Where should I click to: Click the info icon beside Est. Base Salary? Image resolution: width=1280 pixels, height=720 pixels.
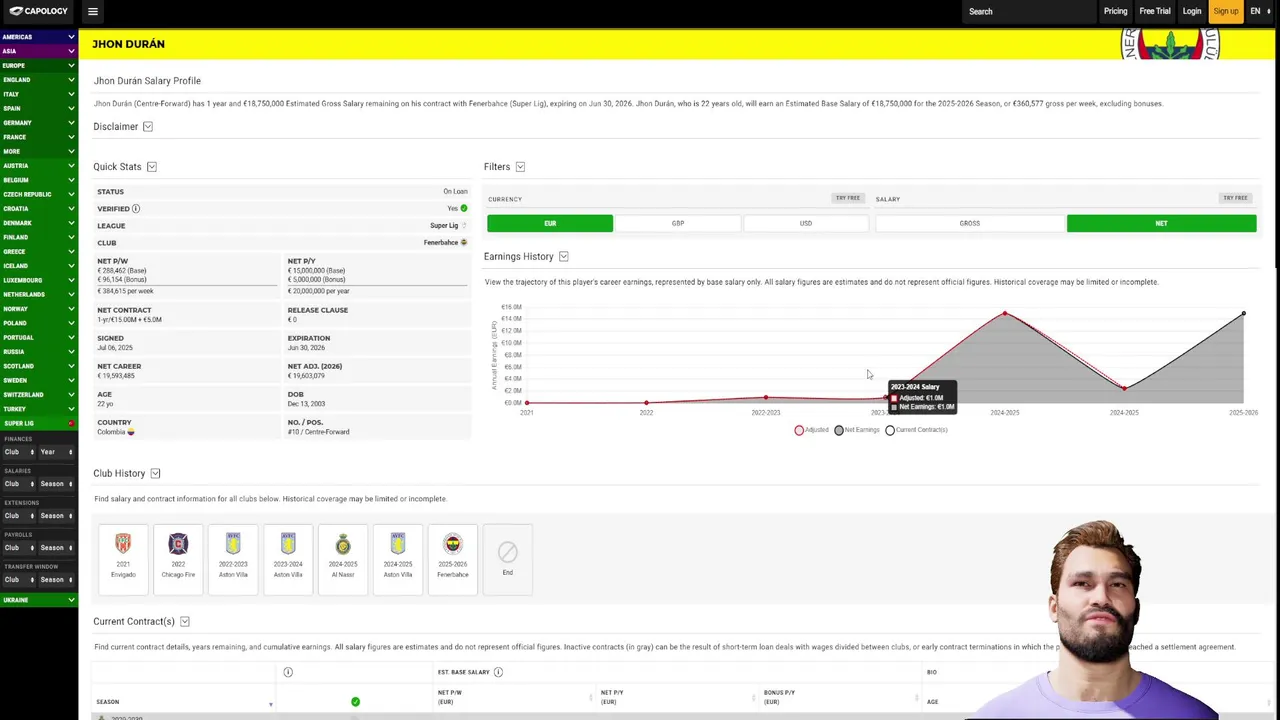click(x=498, y=672)
